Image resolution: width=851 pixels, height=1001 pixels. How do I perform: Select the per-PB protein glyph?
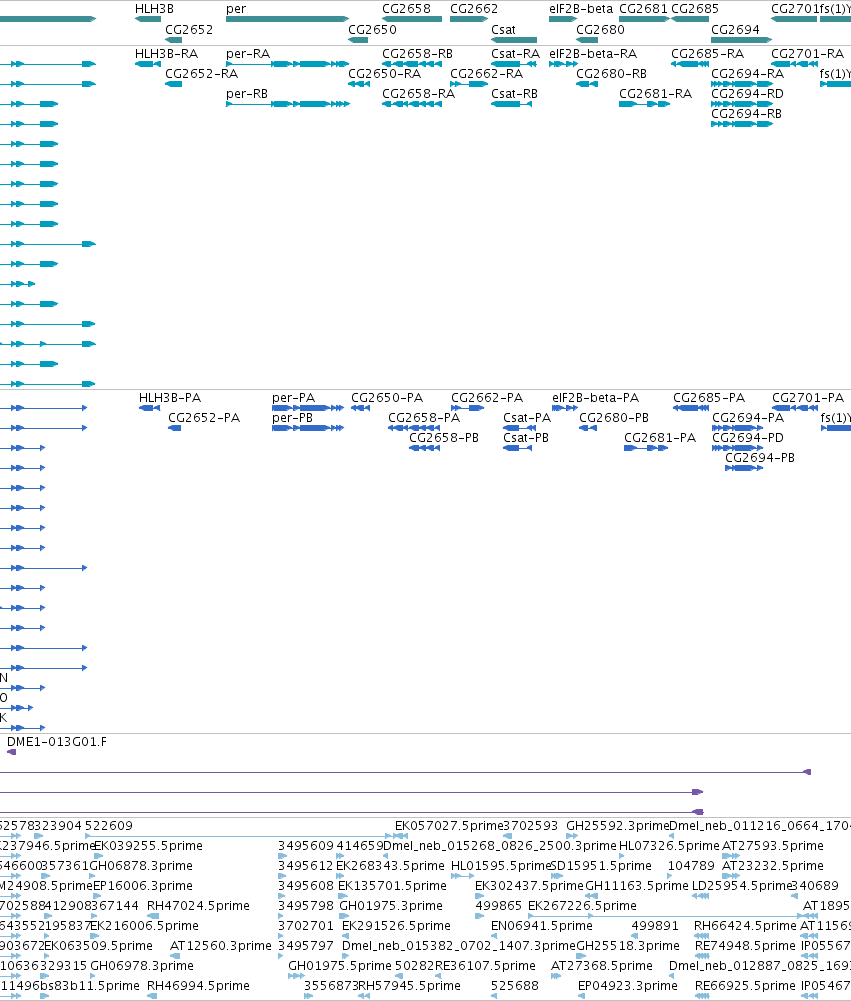coord(308,428)
